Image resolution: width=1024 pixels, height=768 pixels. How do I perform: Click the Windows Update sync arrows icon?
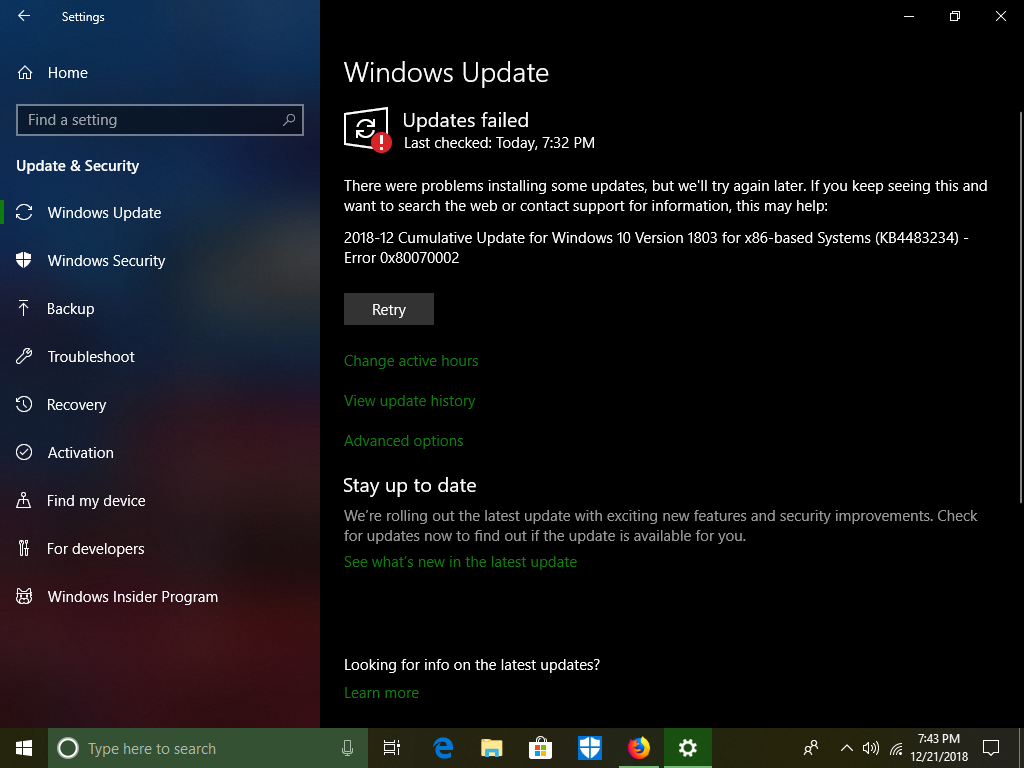(x=24, y=212)
